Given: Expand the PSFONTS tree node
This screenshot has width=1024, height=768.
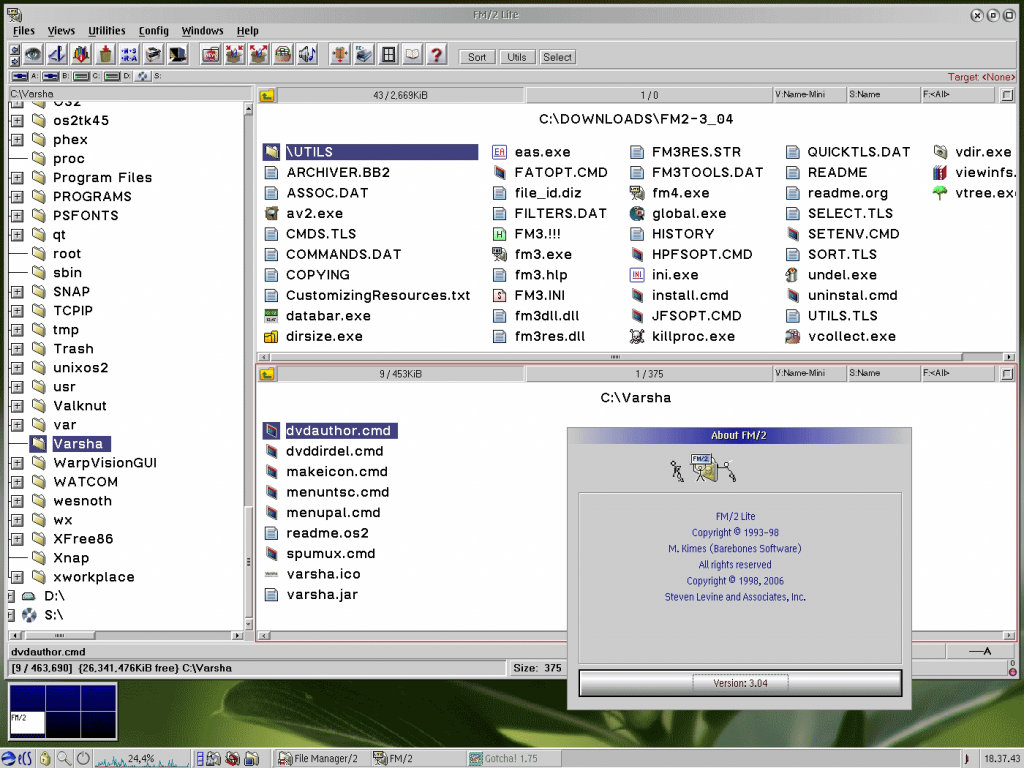Looking at the screenshot, I should click(x=17, y=216).
